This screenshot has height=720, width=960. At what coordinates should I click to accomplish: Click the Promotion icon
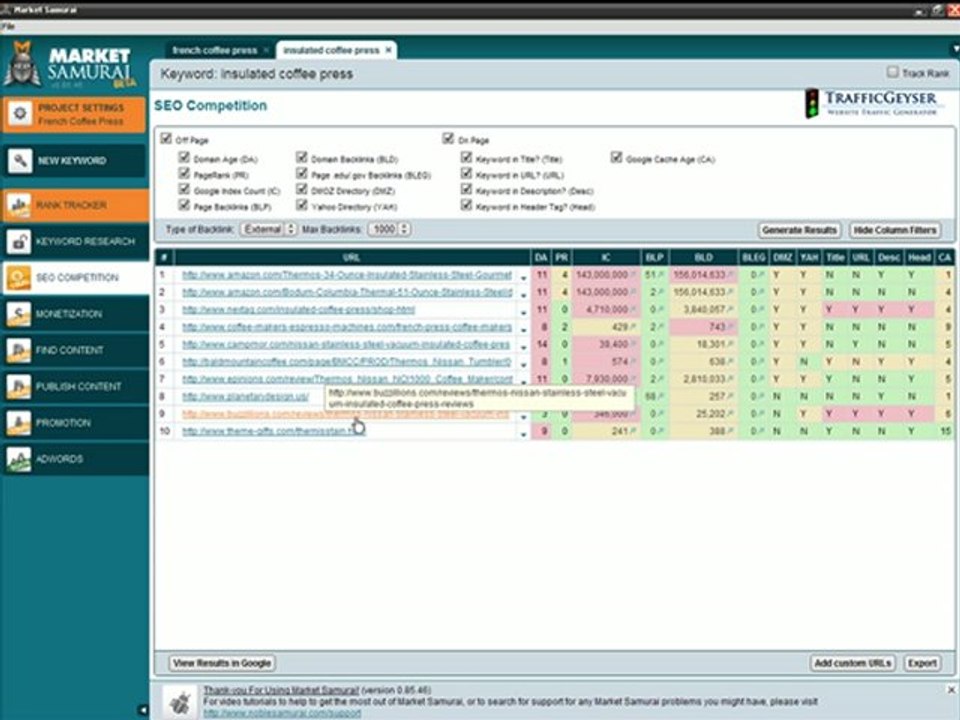pyautogui.click(x=19, y=422)
